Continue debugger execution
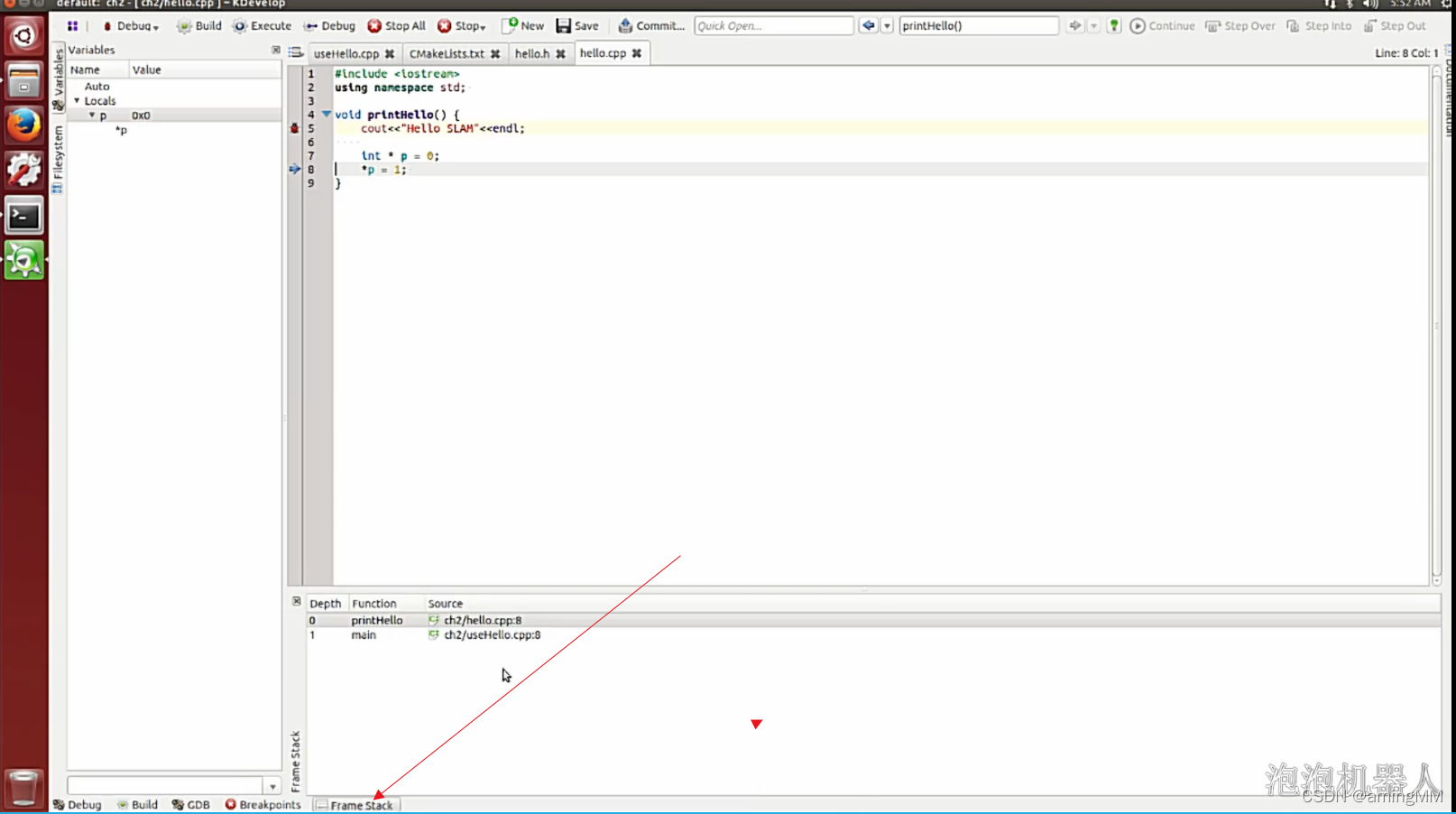The height and width of the screenshot is (814, 1456). point(1162,26)
